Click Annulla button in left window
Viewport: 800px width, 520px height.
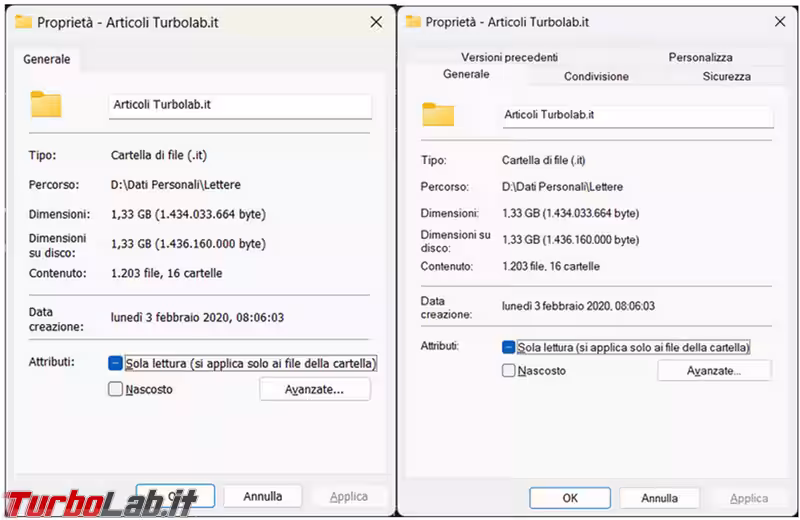click(x=262, y=497)
